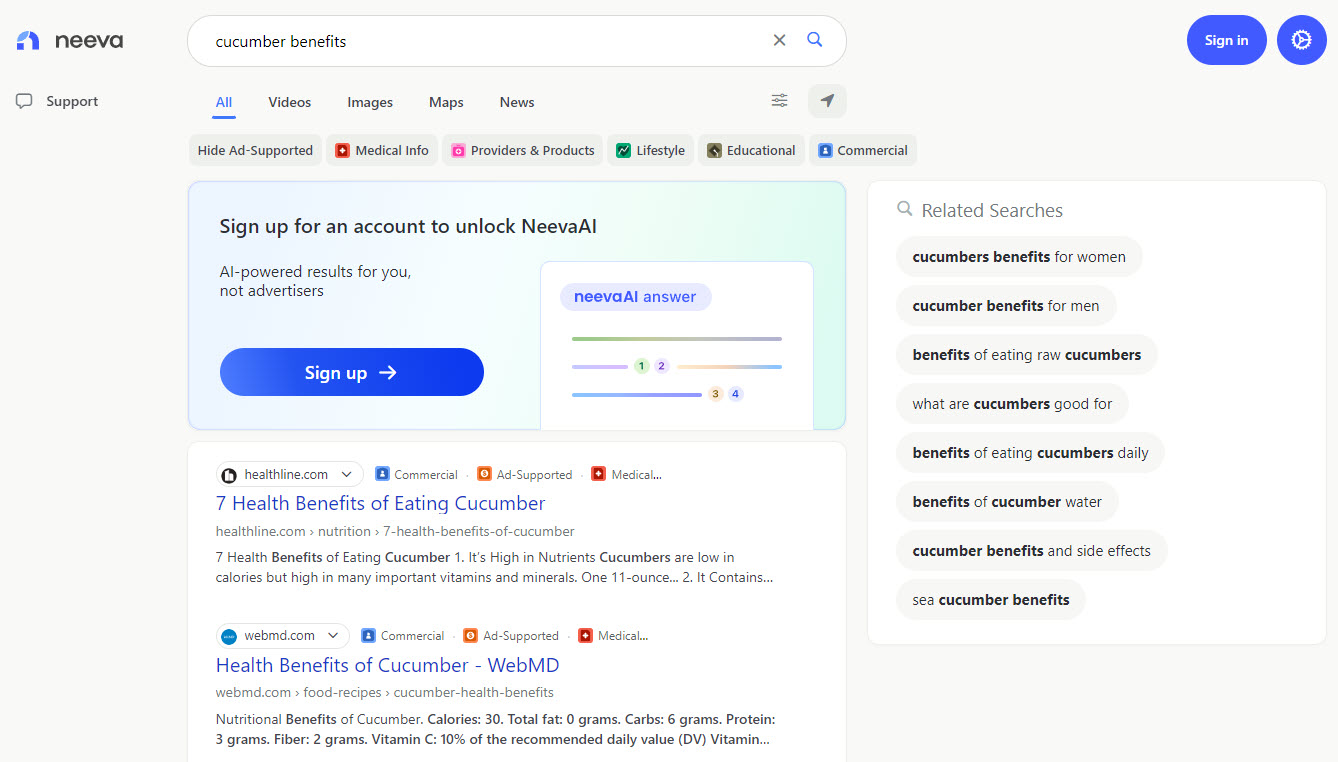
Task: Search cucumber benefits for men
Action: [x=1006, y=306]
